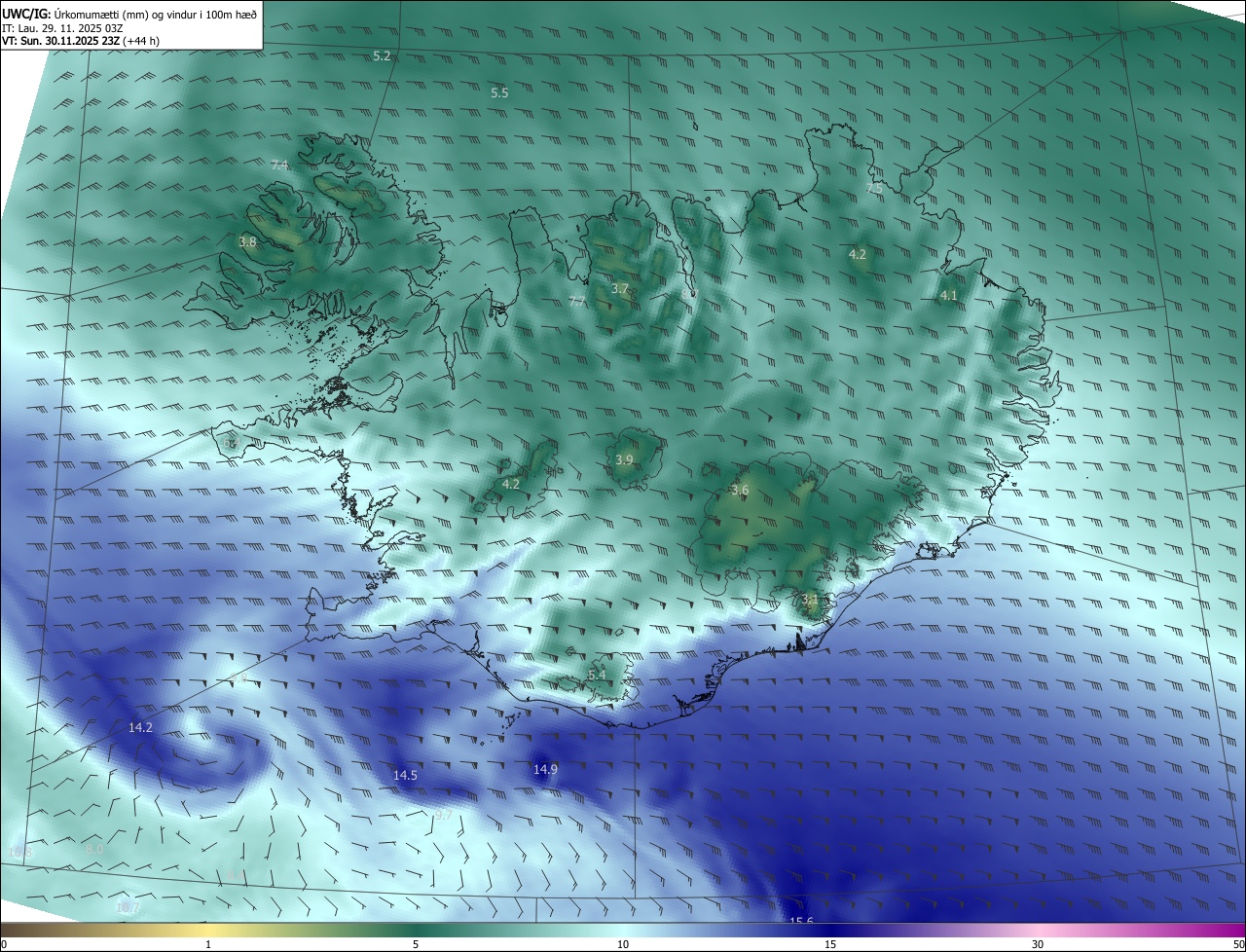Image resolution: width=1246 pixels, height=952 pixels.
Task: Click the 3.1 value label
Action: coord(810,600)
